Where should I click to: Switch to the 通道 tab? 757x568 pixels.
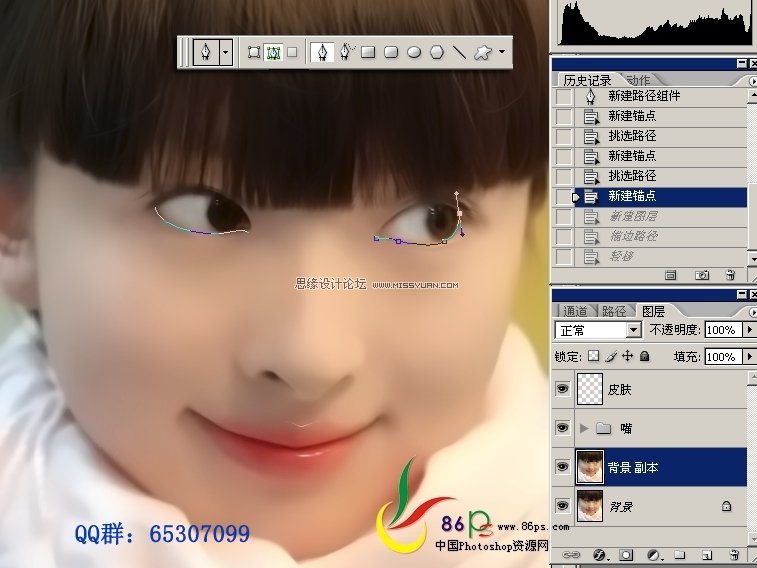pos(575,311)
